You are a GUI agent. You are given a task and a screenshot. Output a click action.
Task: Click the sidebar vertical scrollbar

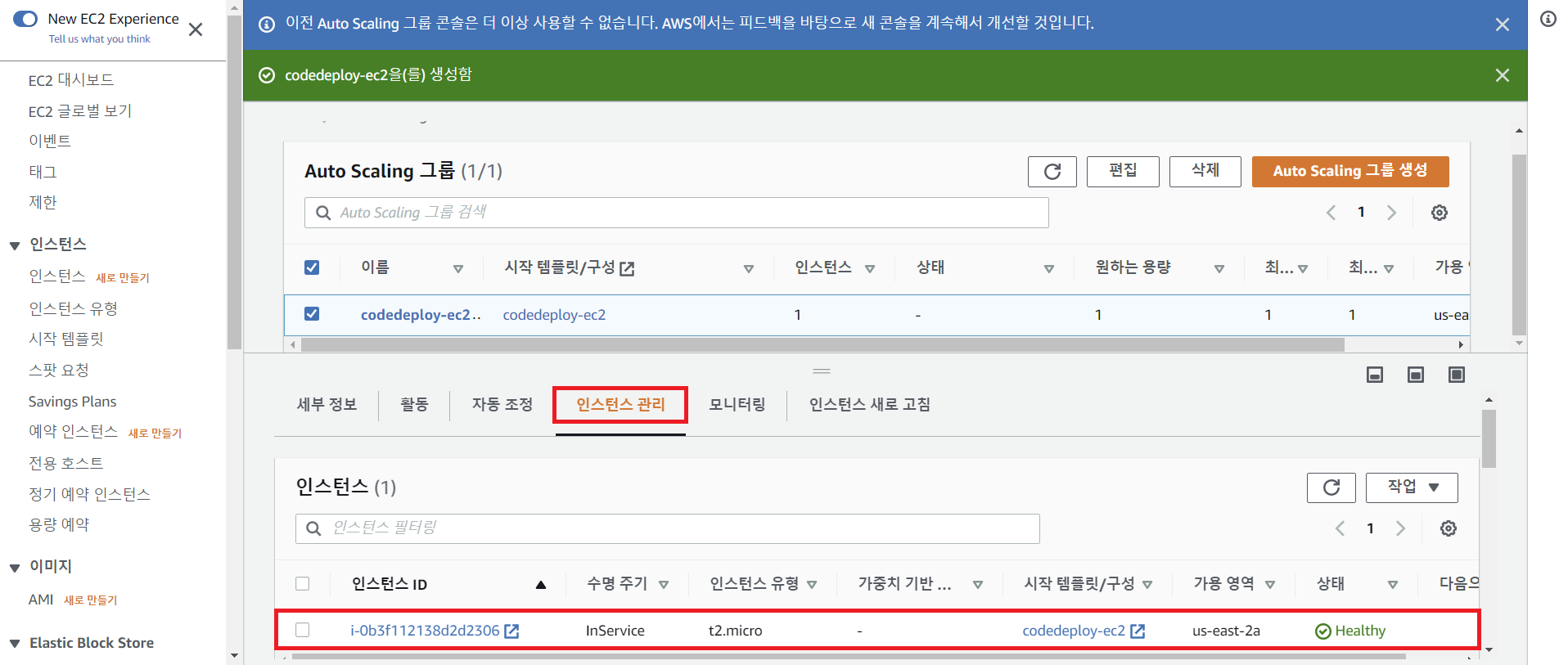point(234,182)
